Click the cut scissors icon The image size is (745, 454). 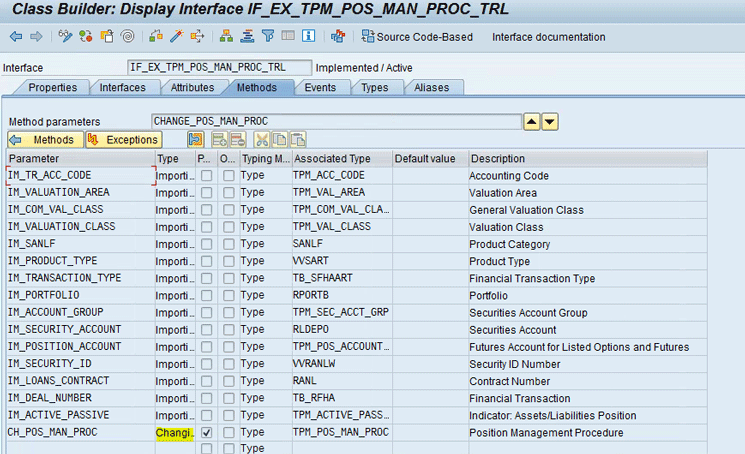[x=261, y=140]
